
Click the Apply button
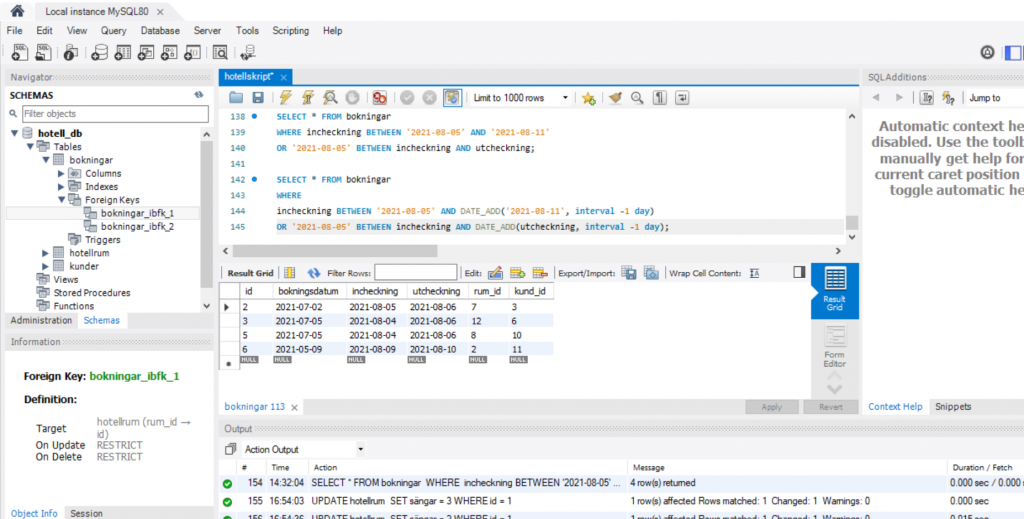click(771, 407)
